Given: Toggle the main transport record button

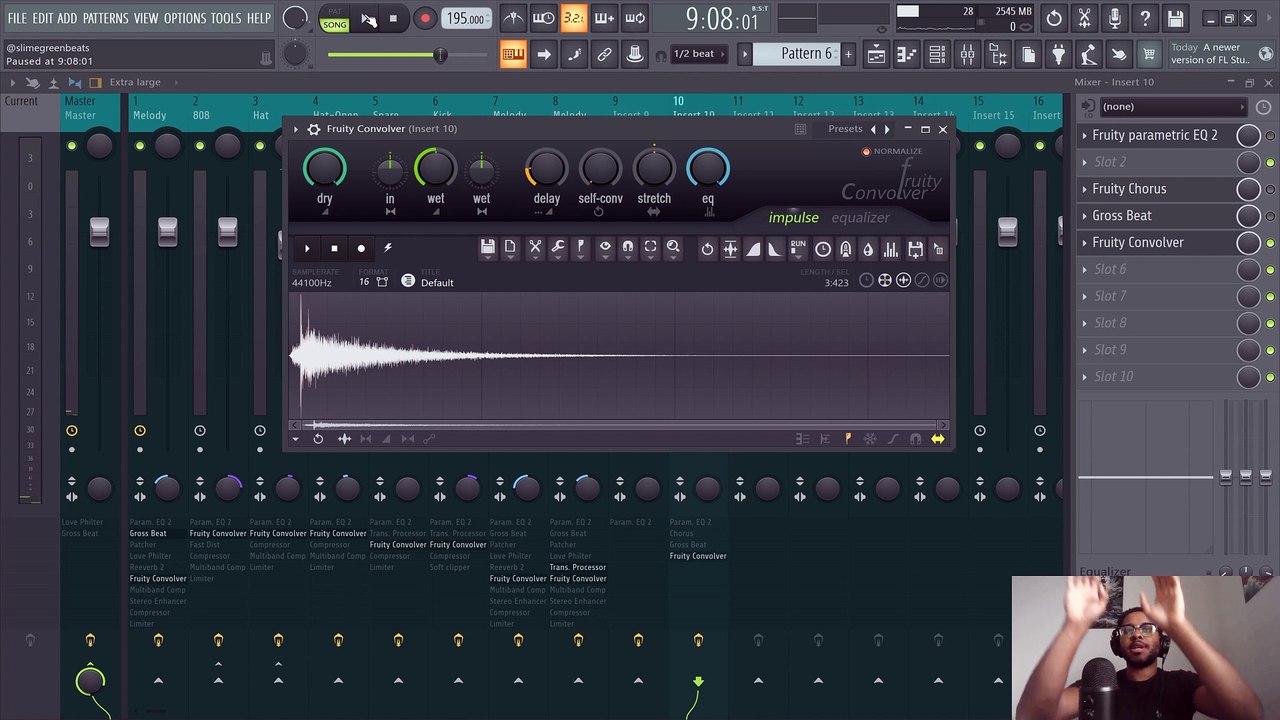Looking at the screenshot, I should pos(425,18).
